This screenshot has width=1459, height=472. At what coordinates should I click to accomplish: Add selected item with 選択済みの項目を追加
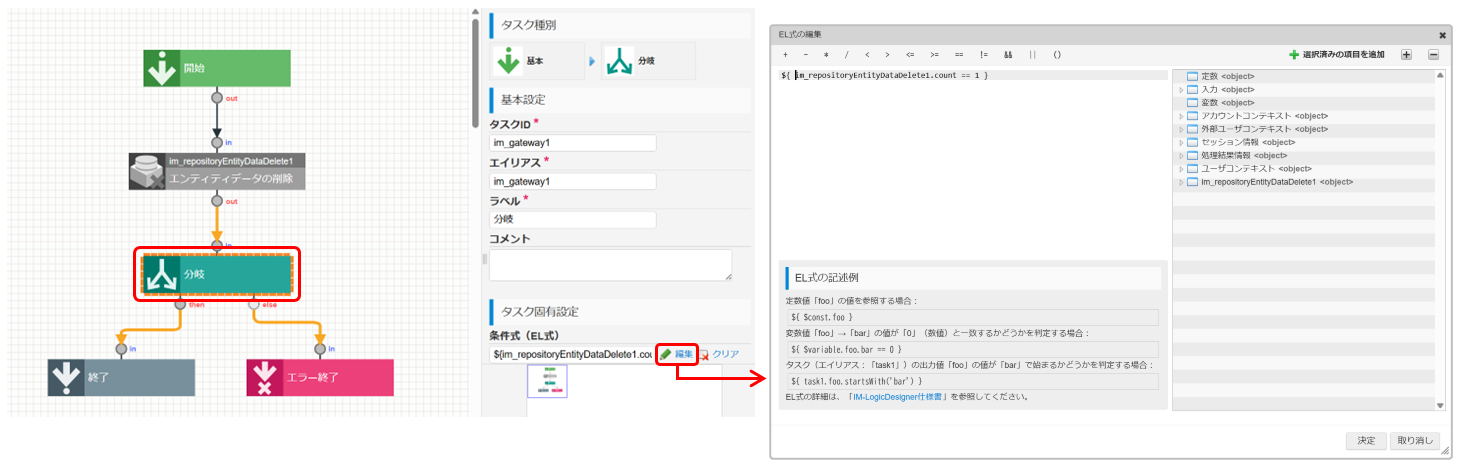pyautogui.click(x=1336, y=54)
